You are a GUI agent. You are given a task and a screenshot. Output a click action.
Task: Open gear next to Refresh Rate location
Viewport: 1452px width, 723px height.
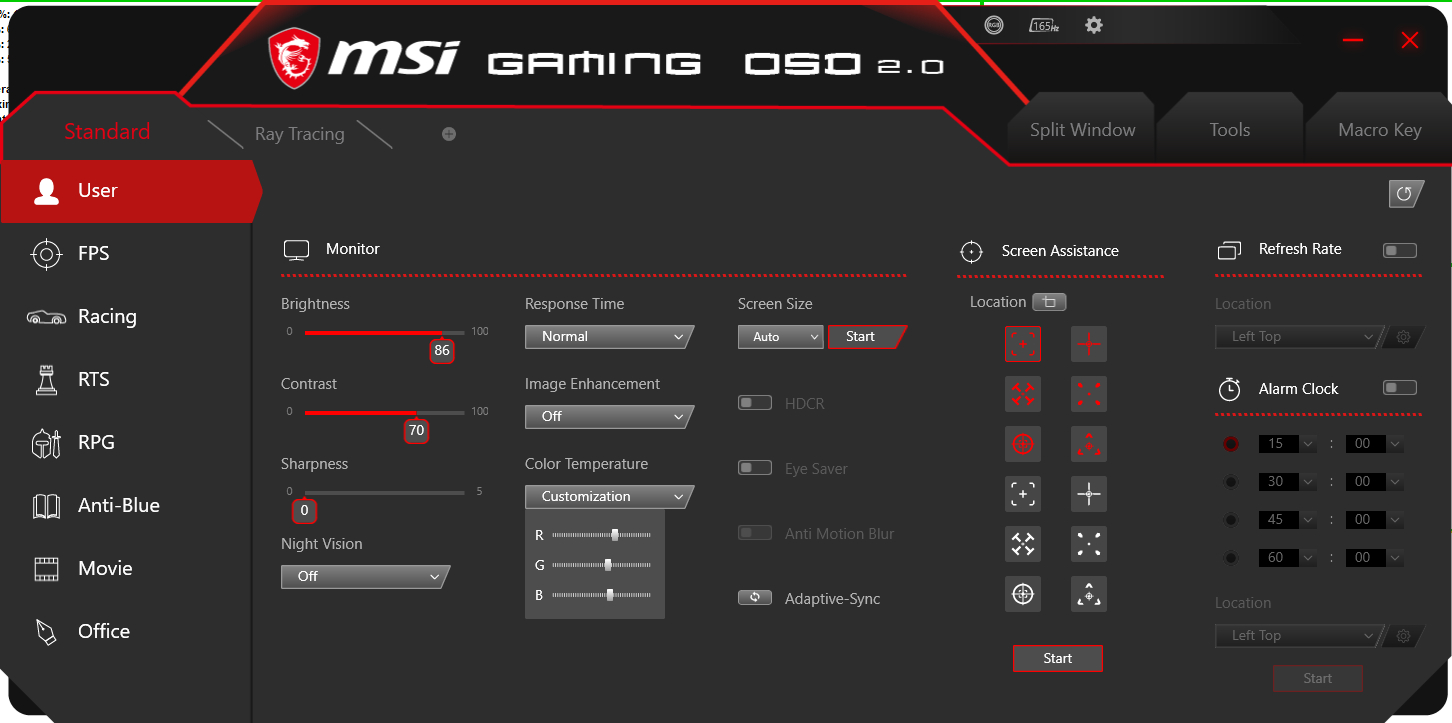pos(1404,337)
